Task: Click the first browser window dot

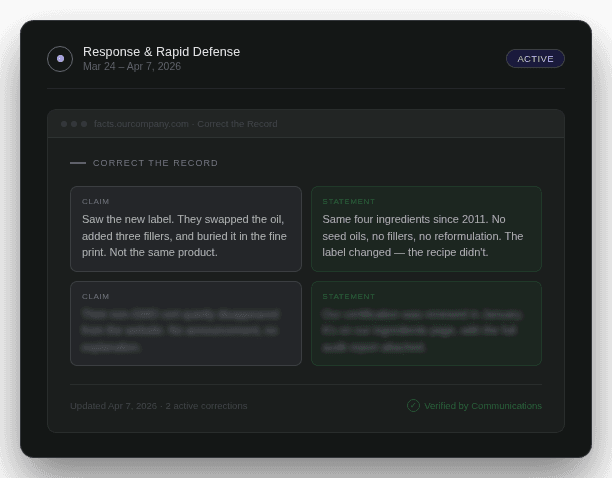Action: pyautogui.click(x=64, y=124)
